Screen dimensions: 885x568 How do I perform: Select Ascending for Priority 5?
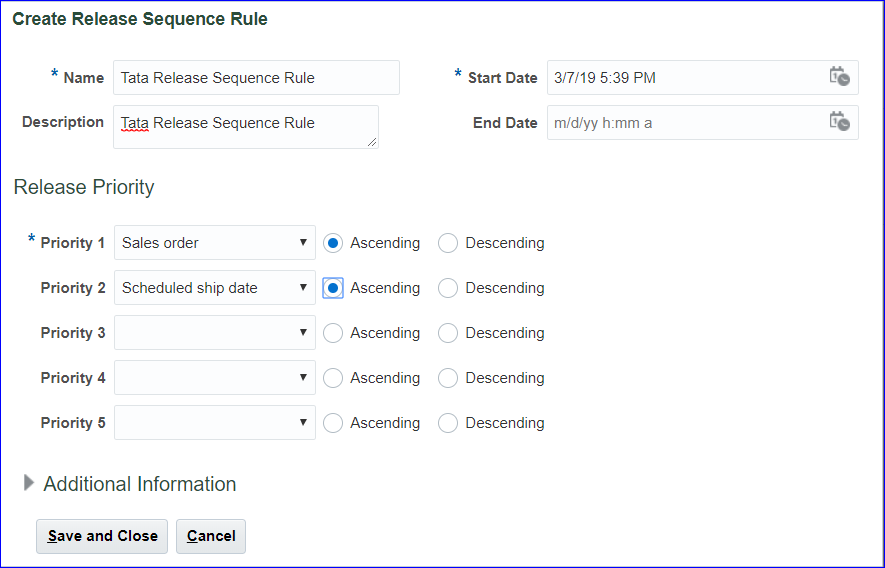[334, 423]
